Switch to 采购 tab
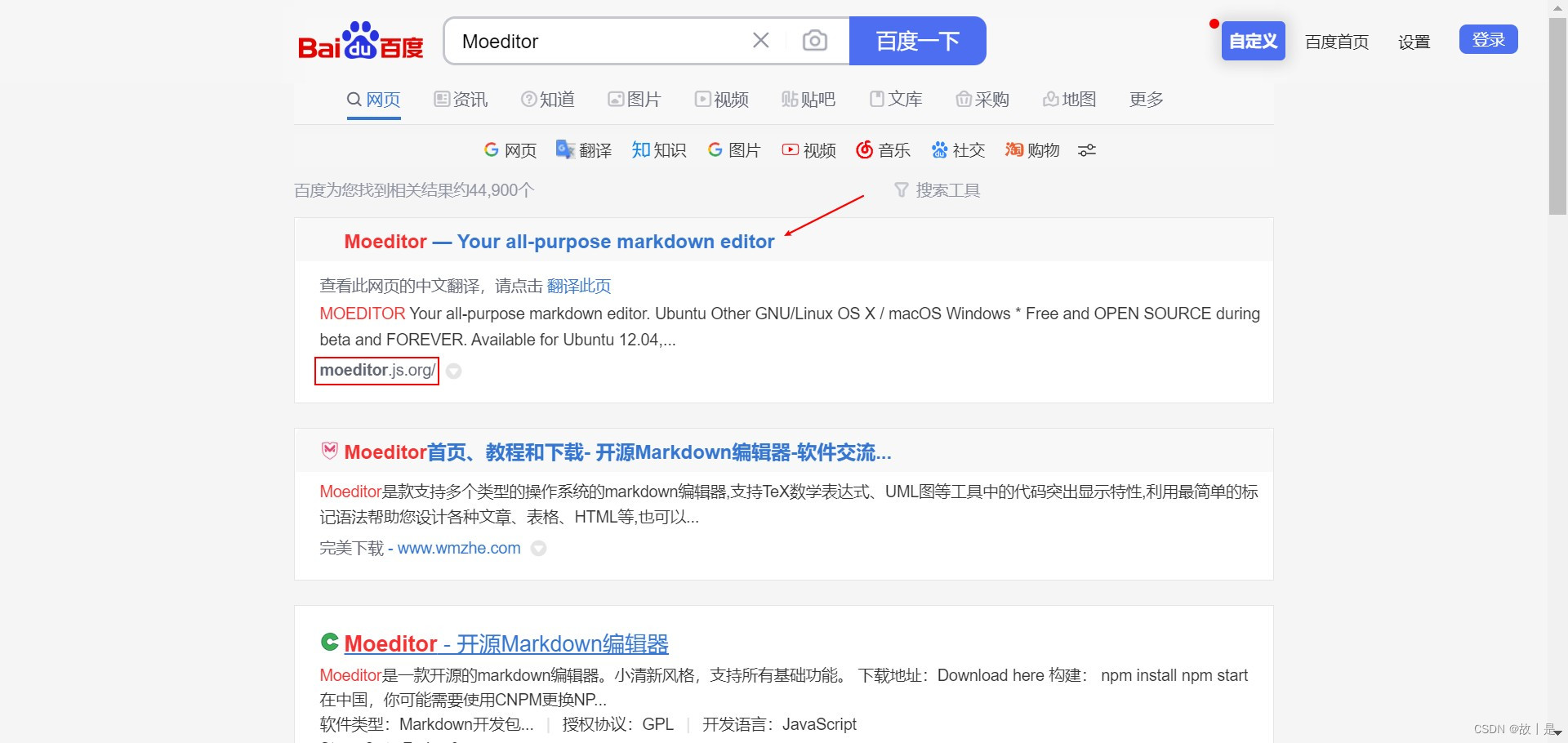1568x743 pixels. point(982,100)
